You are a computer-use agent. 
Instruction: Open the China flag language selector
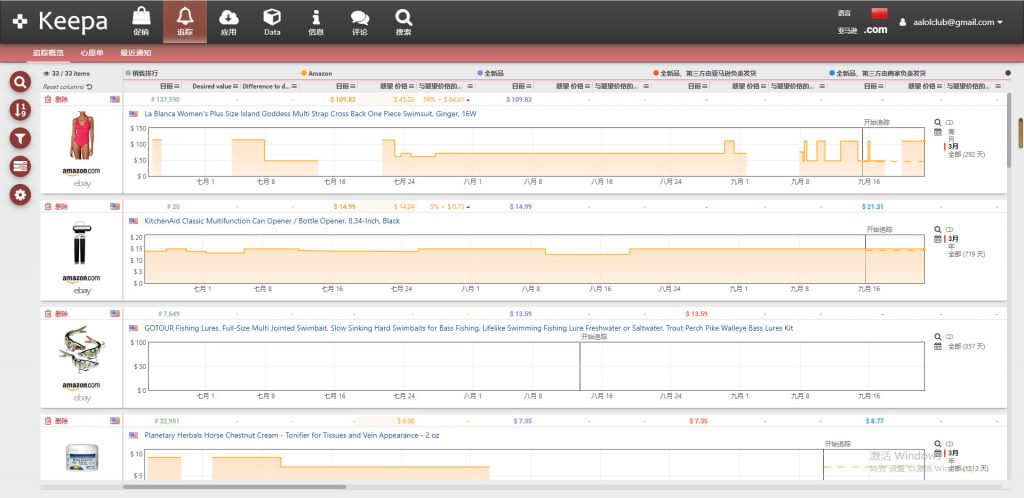pos(880,12)
